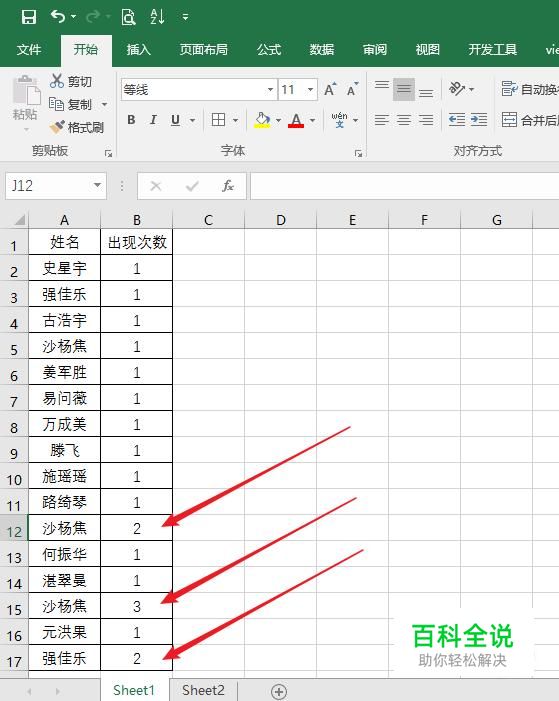Click the Borders icon
Image resolution: width=559 pixels, height=701 pixels.
click(x=218, y=120)
